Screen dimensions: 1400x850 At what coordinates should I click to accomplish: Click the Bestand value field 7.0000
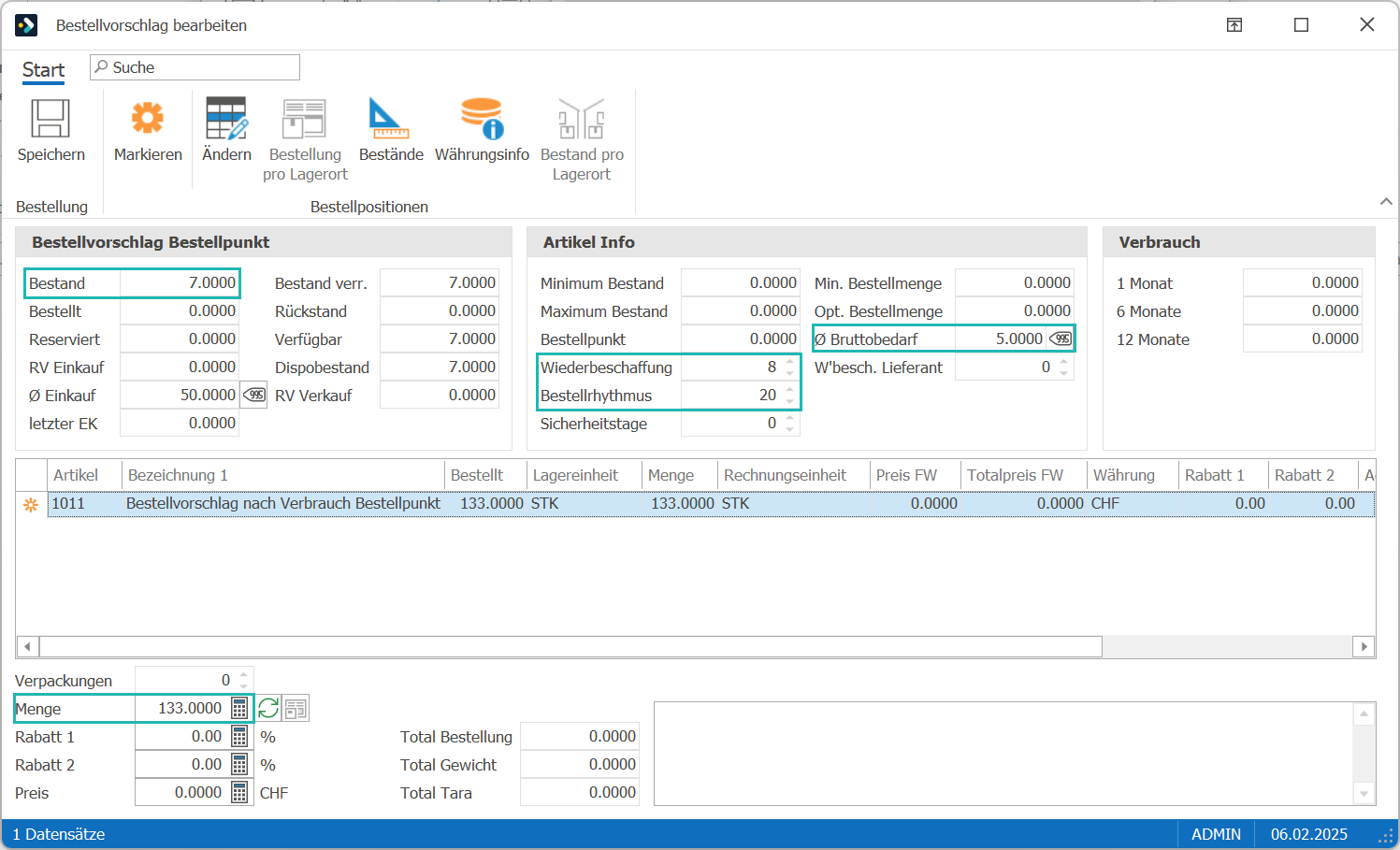180,283
